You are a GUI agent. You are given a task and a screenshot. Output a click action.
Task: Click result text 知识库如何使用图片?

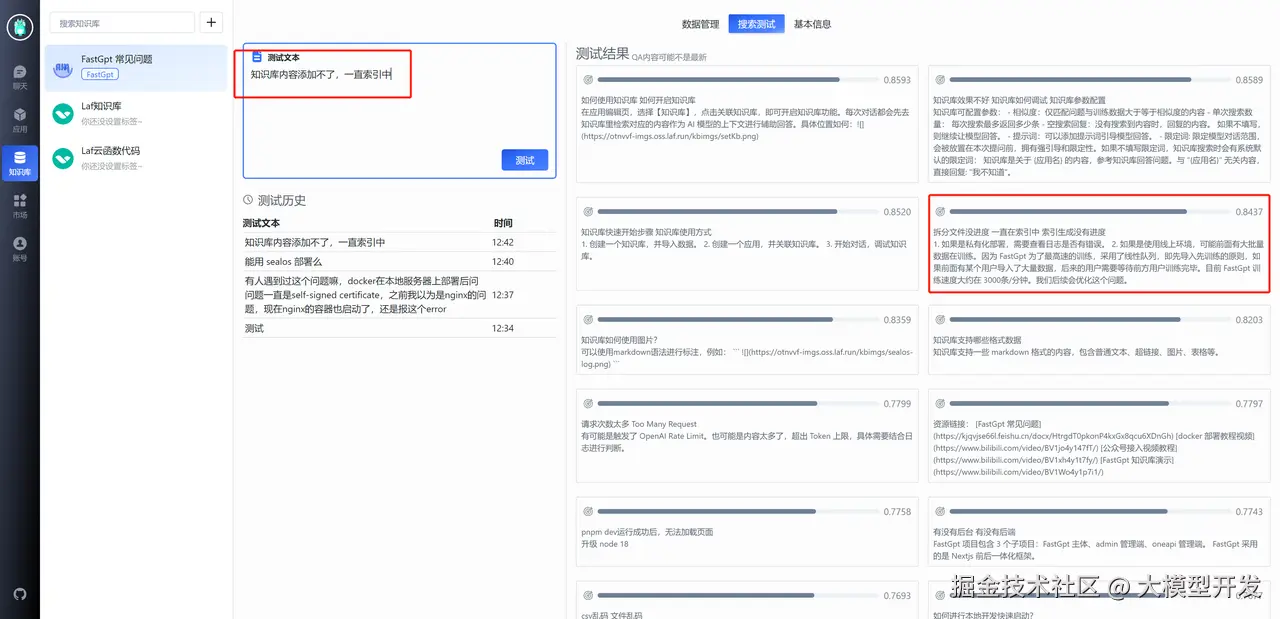click(619, 340)
